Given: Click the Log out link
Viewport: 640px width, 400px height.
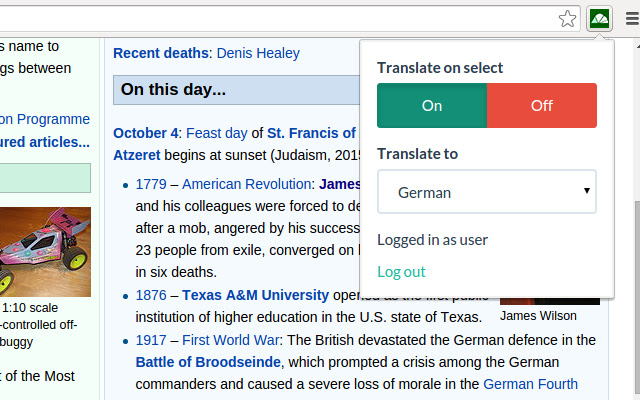Looking at the screenshot, I should tap(401, 272).
